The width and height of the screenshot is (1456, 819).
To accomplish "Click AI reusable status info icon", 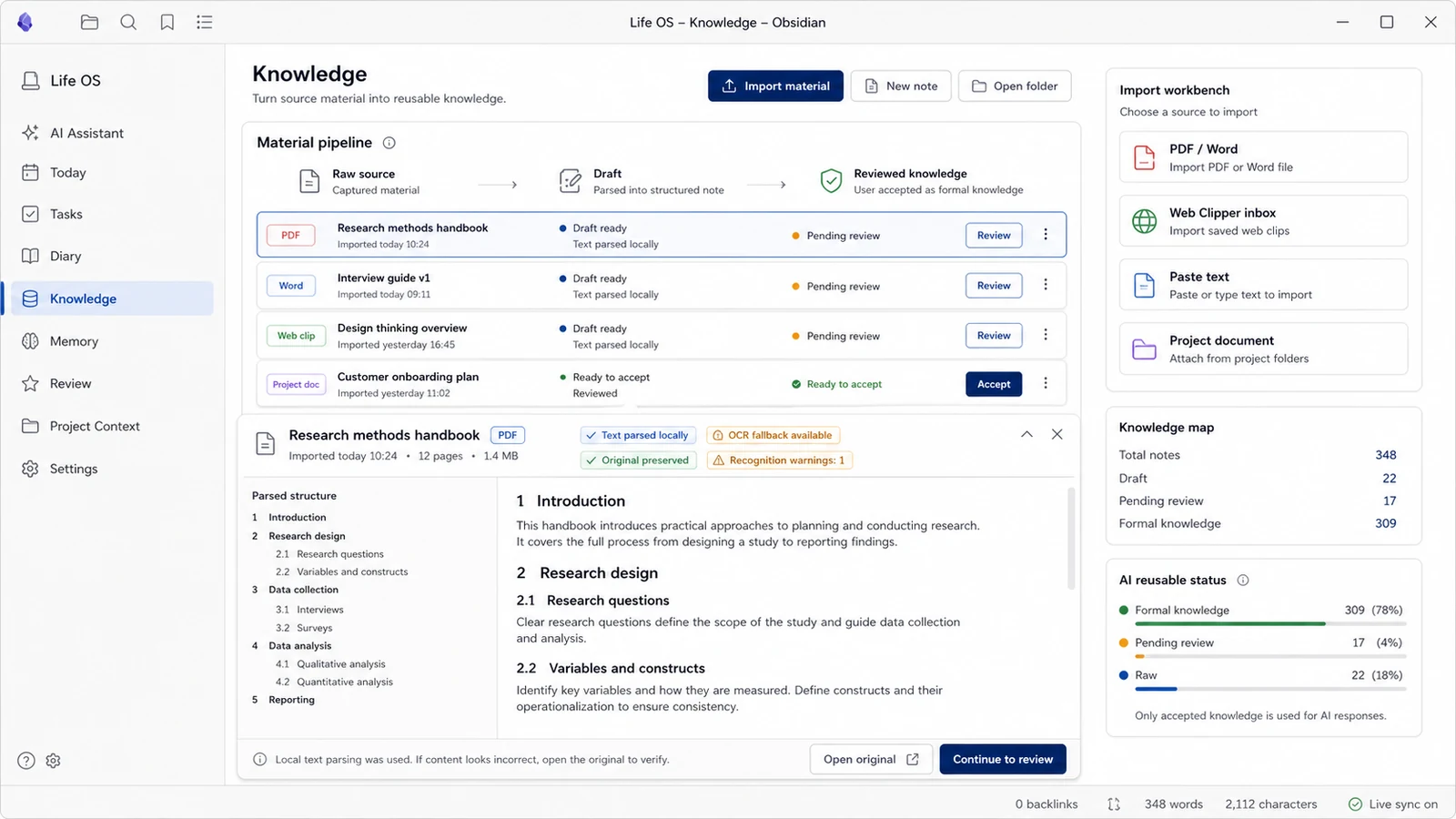I will (x=1243, y=580).
